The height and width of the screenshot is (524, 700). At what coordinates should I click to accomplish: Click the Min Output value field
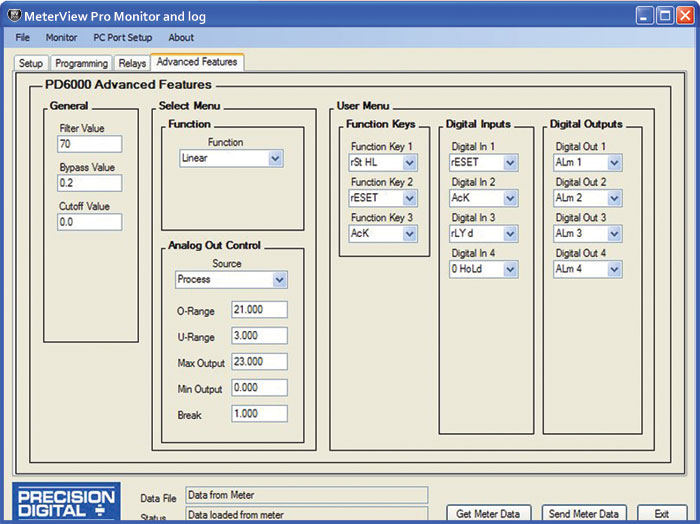point(259,387)
